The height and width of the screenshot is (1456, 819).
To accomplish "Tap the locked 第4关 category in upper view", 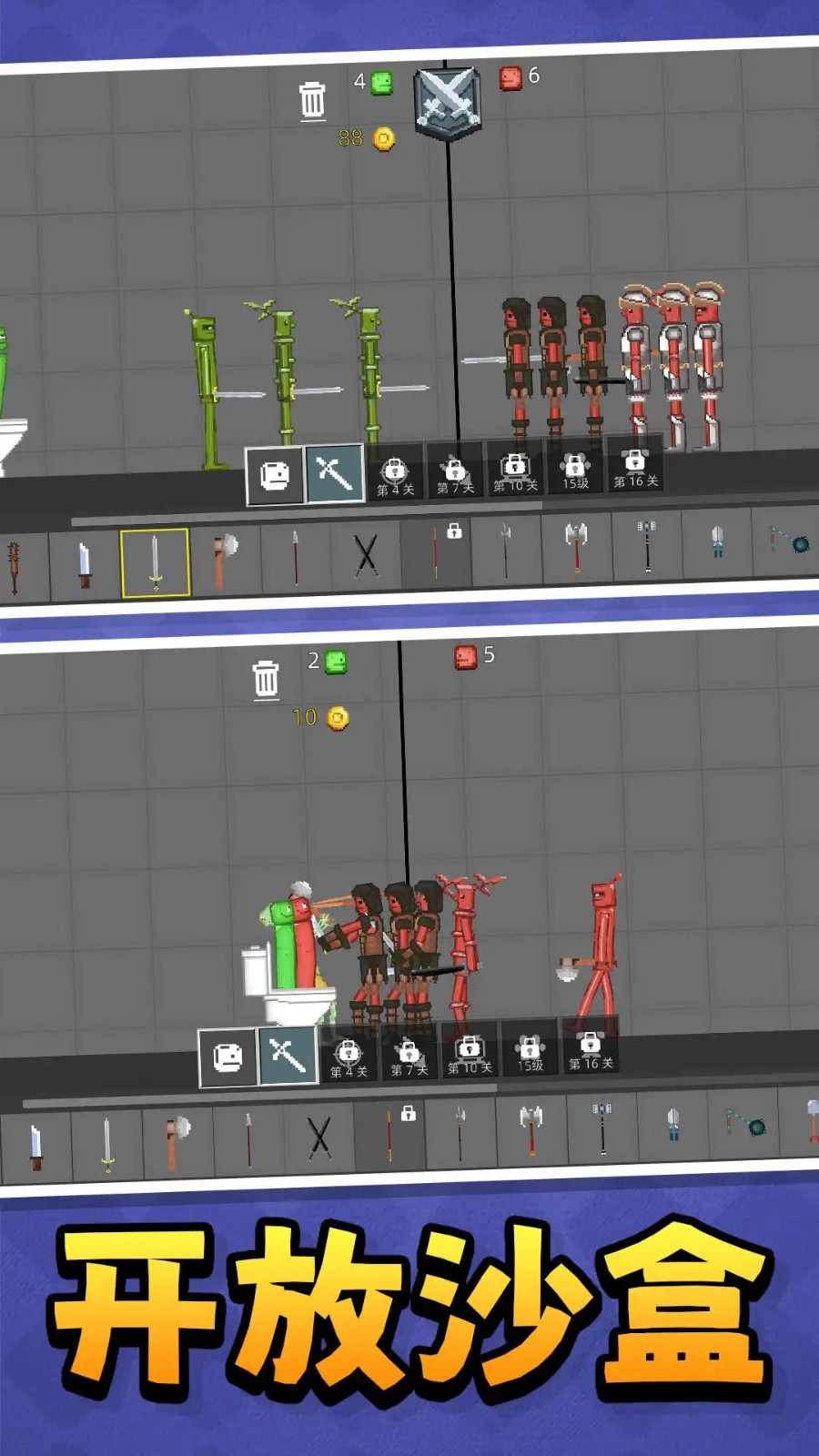I will pyautogui.click(x=395, y=475).
